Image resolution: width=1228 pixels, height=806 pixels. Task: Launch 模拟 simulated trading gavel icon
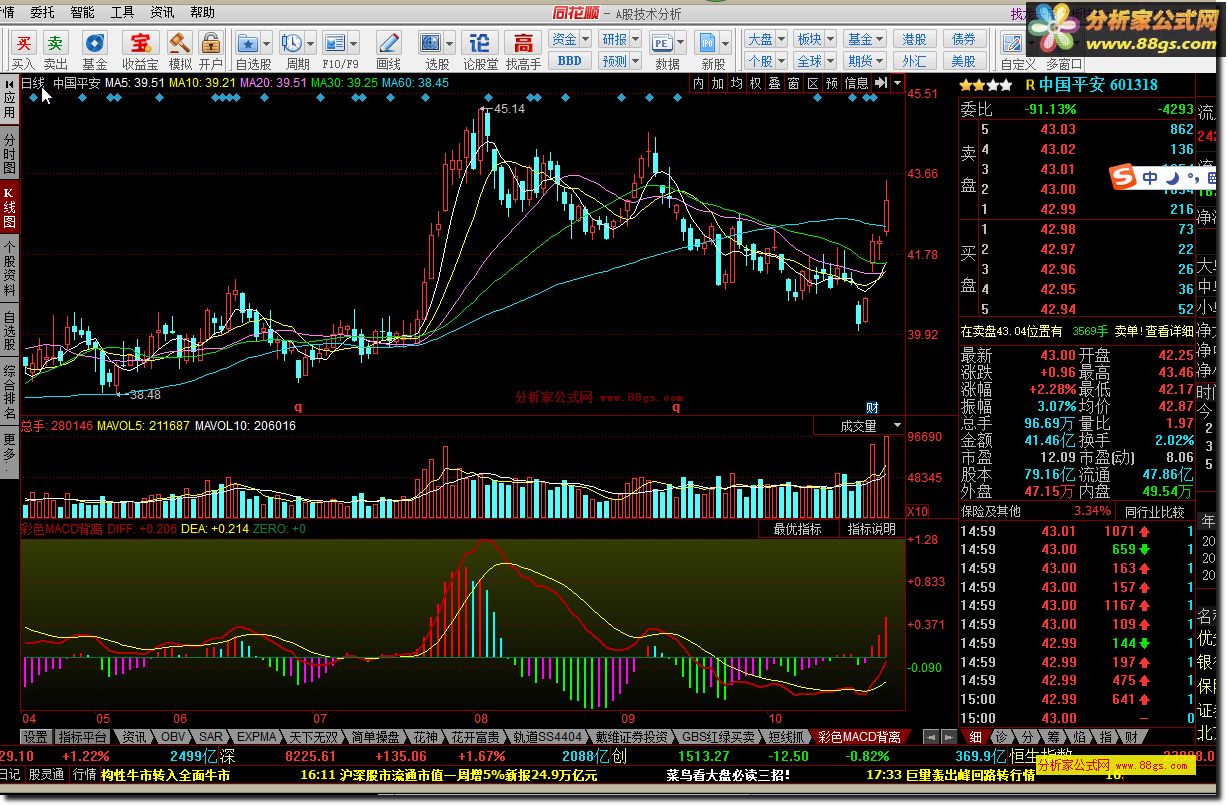[x=180, y=43]
